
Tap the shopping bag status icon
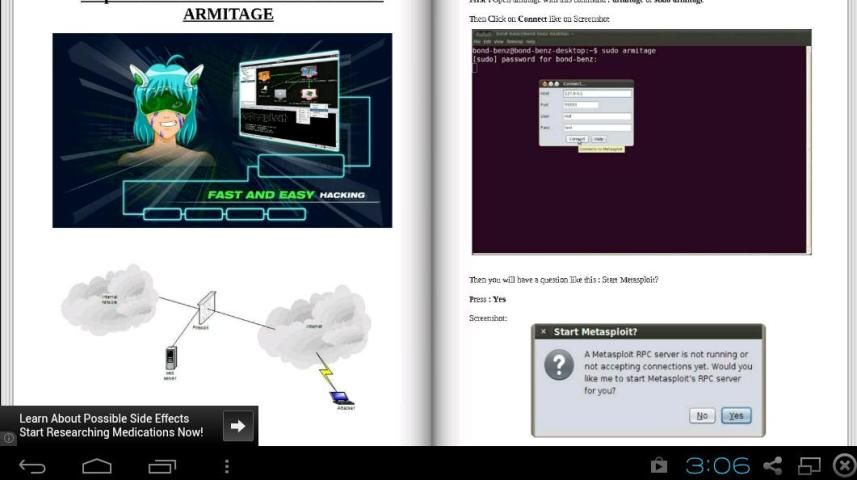click(x=658, y=465)
